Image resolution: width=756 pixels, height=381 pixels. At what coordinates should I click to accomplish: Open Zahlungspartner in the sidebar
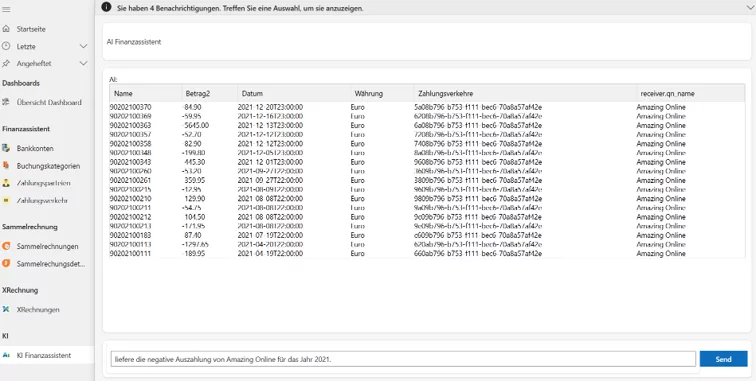pos(43,183)
